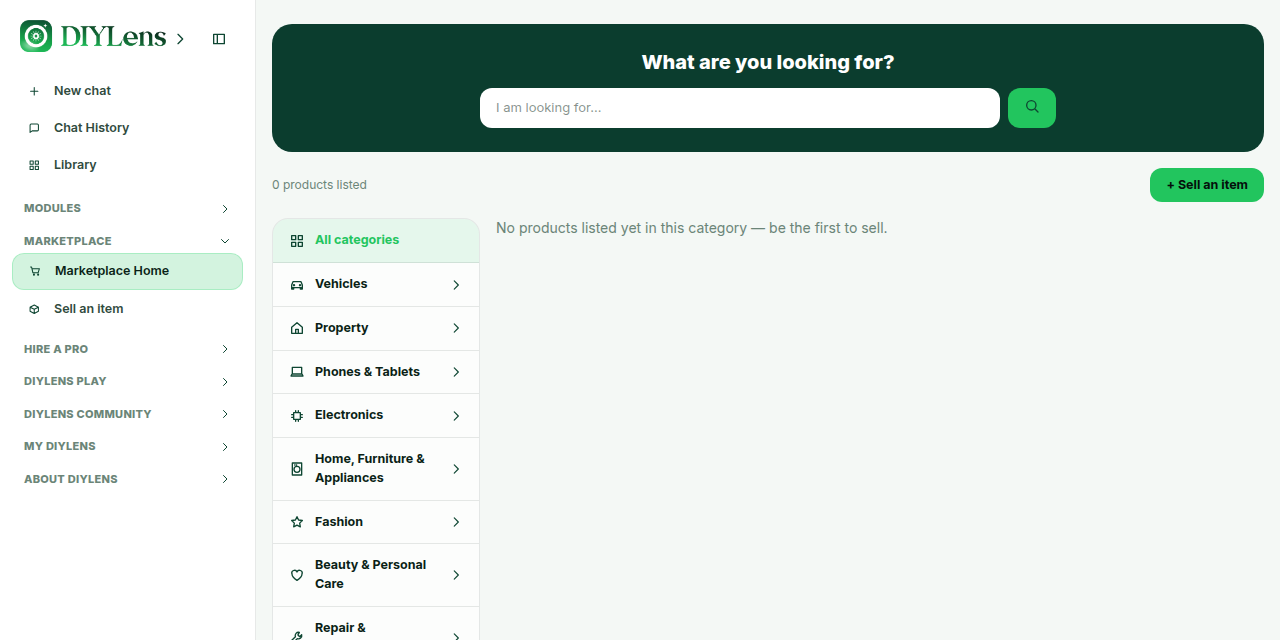This screenshot has height=640, width=1280.
Task: Click the green search magnifier button
Action: tap(1032, 108)
